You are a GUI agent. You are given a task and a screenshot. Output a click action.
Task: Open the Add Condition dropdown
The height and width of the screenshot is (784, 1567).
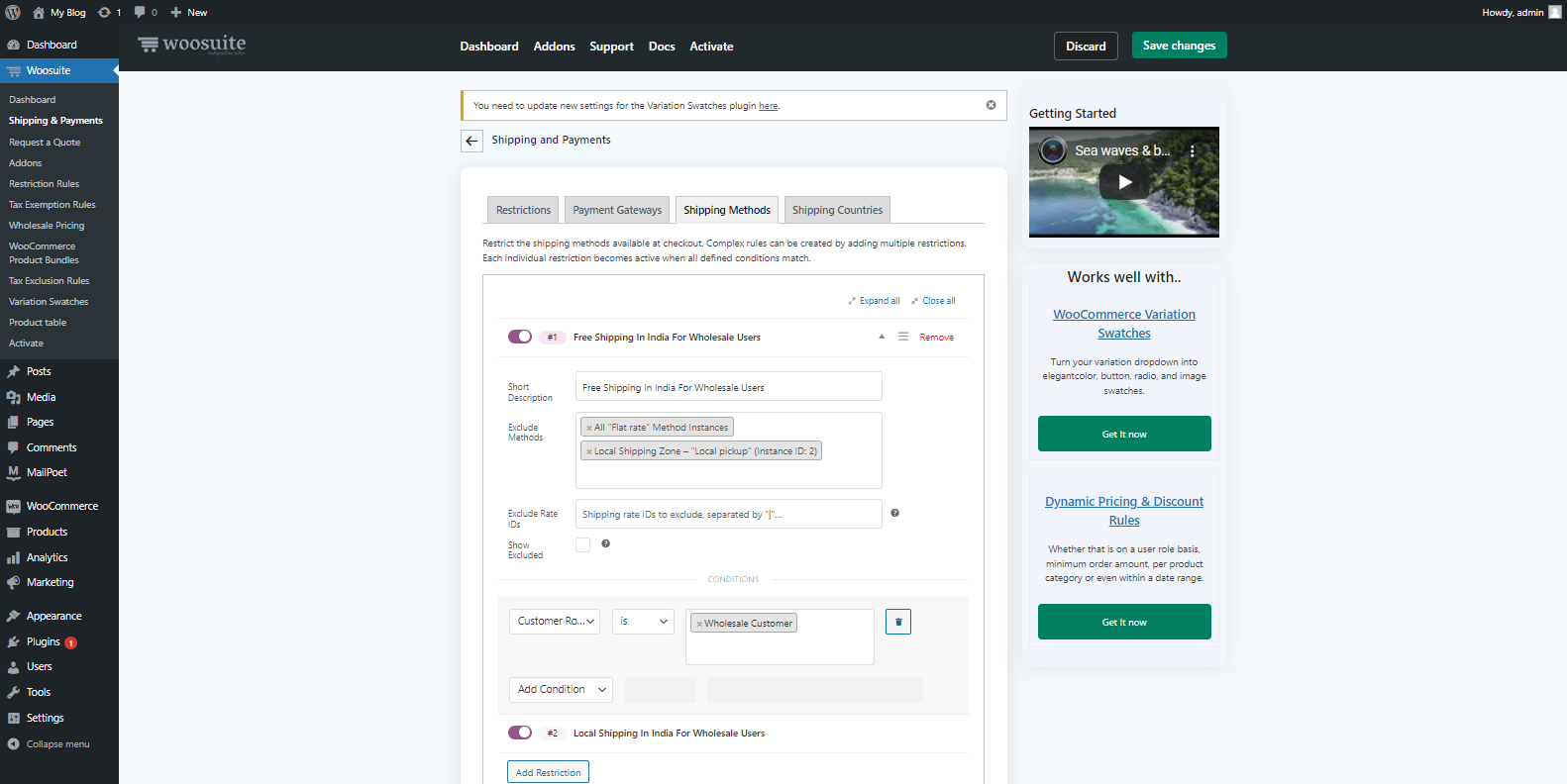(x=561, y=689)
